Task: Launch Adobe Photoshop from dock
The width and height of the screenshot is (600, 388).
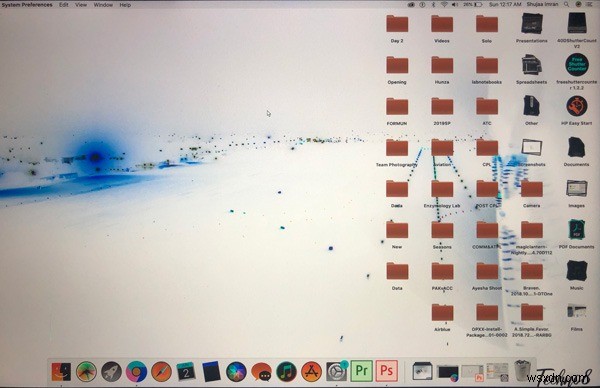Action: click(386, 370)
